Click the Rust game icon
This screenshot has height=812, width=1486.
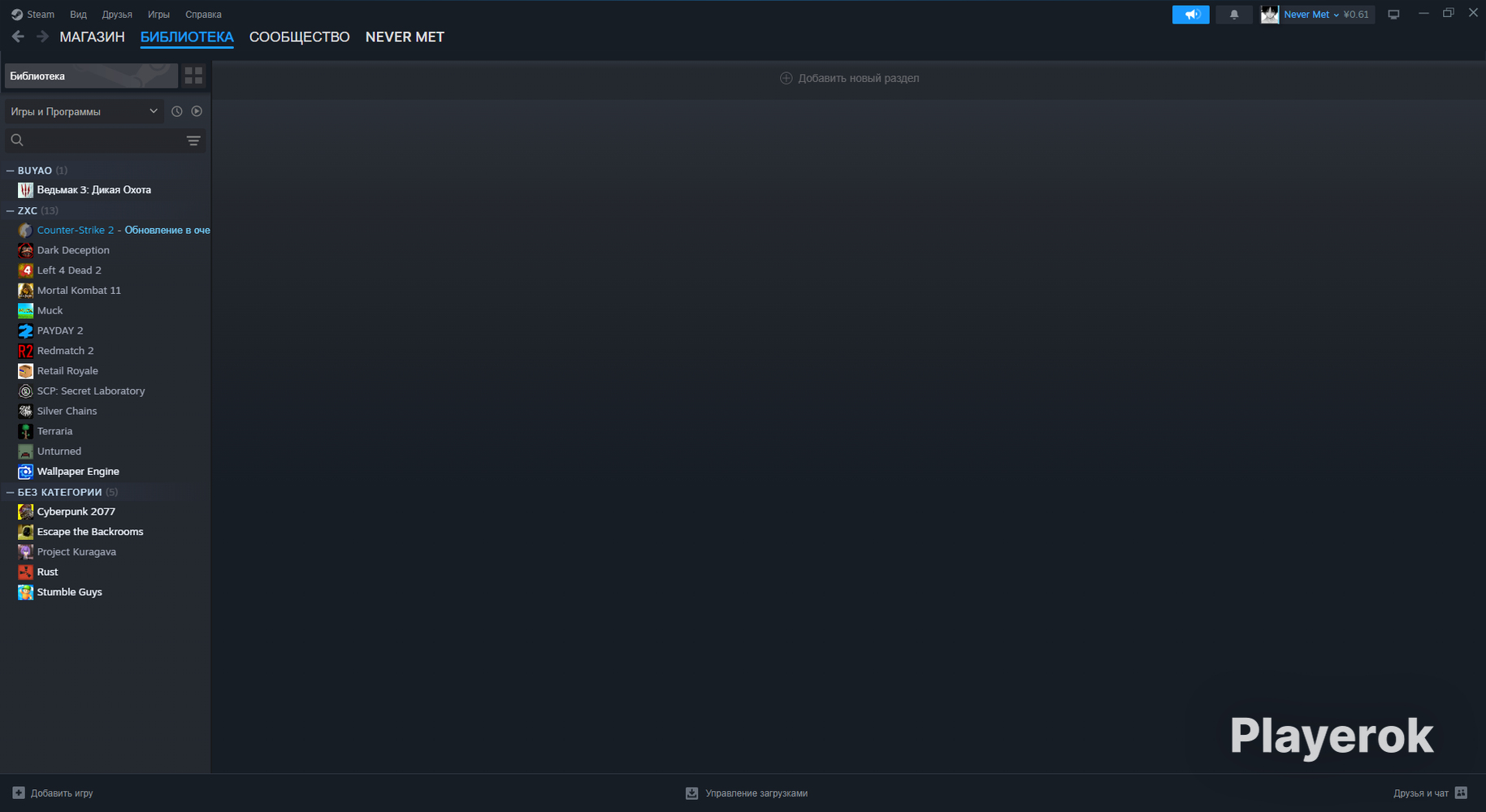click(x=25, y=572)
